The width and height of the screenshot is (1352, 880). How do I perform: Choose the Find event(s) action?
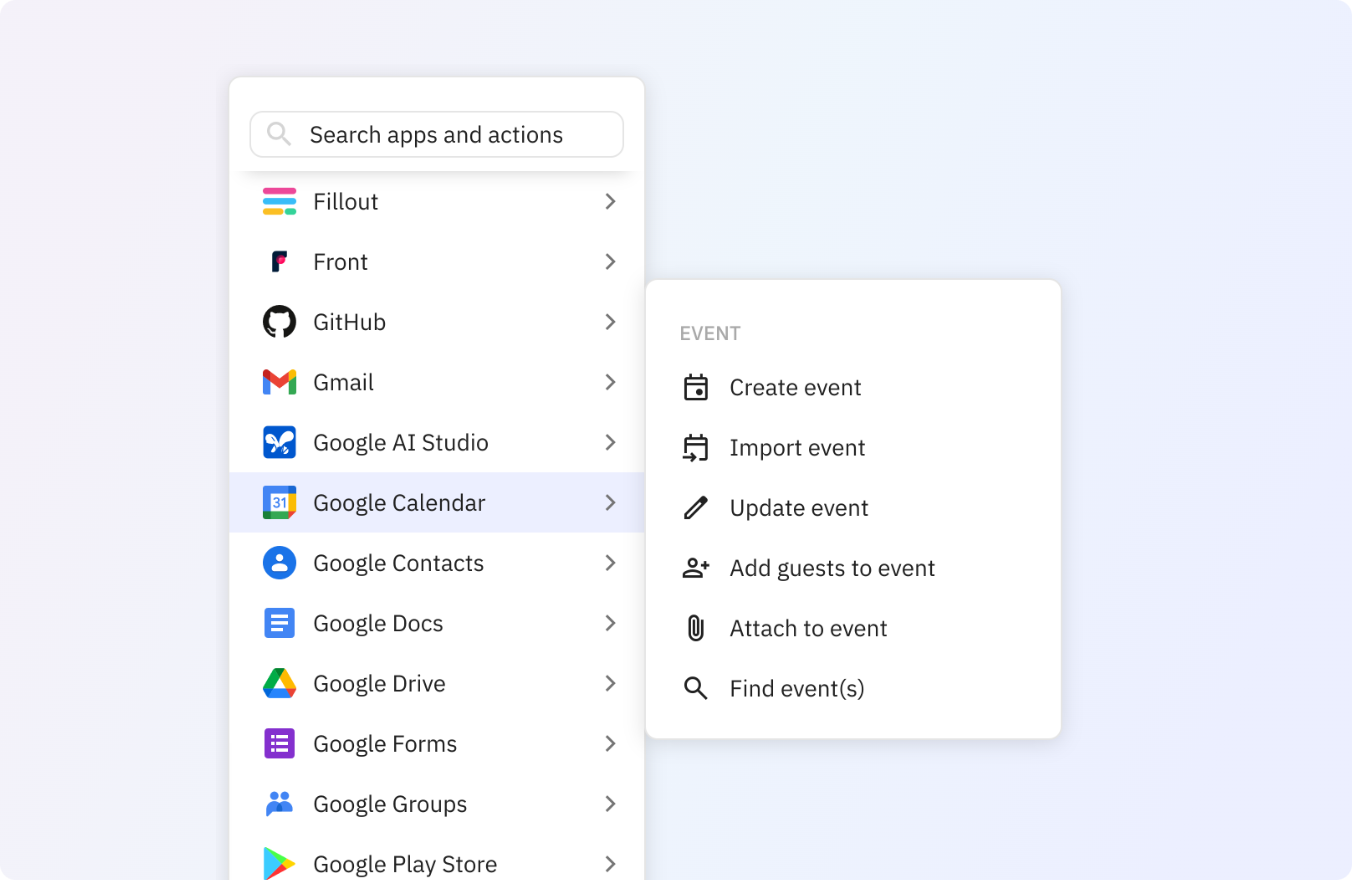853,688
